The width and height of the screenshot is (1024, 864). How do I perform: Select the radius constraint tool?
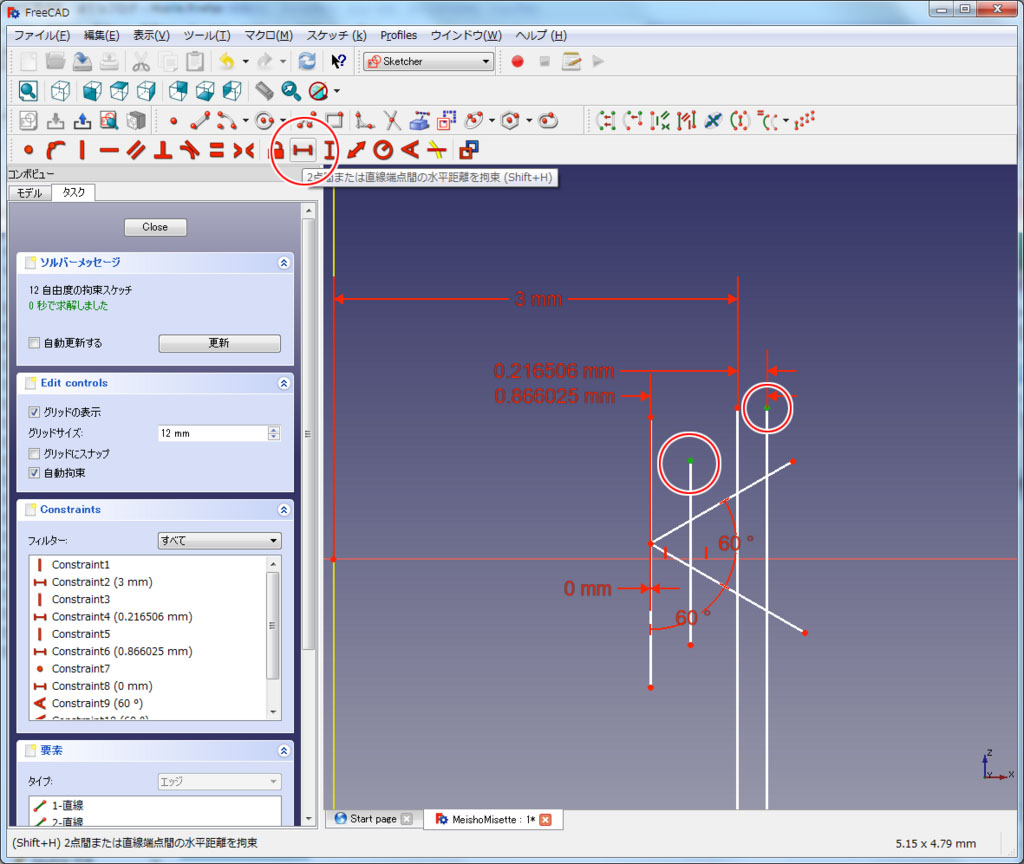(x=383, y=150)
